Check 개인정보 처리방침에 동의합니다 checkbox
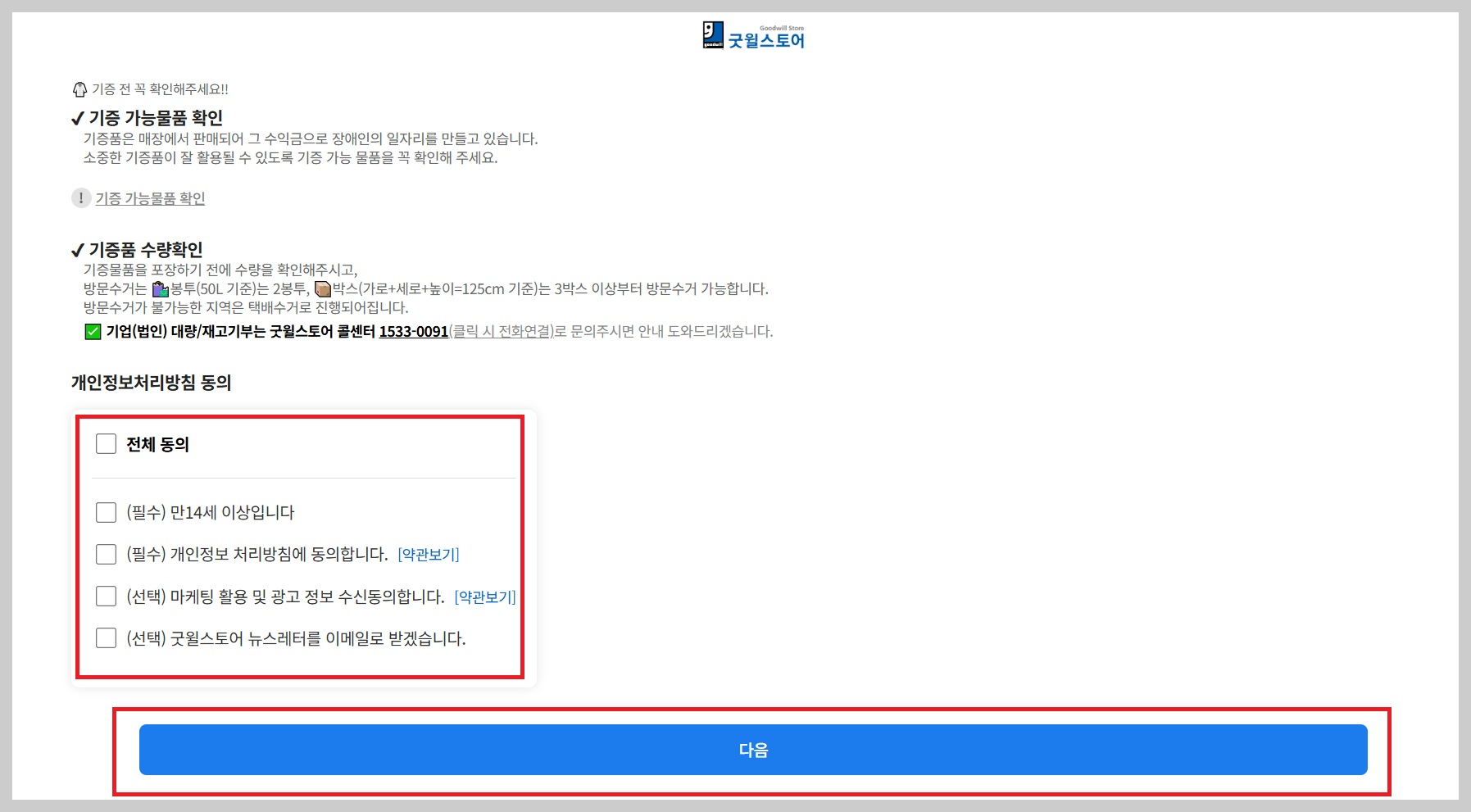1471x812 pixels. click(107, 555)
